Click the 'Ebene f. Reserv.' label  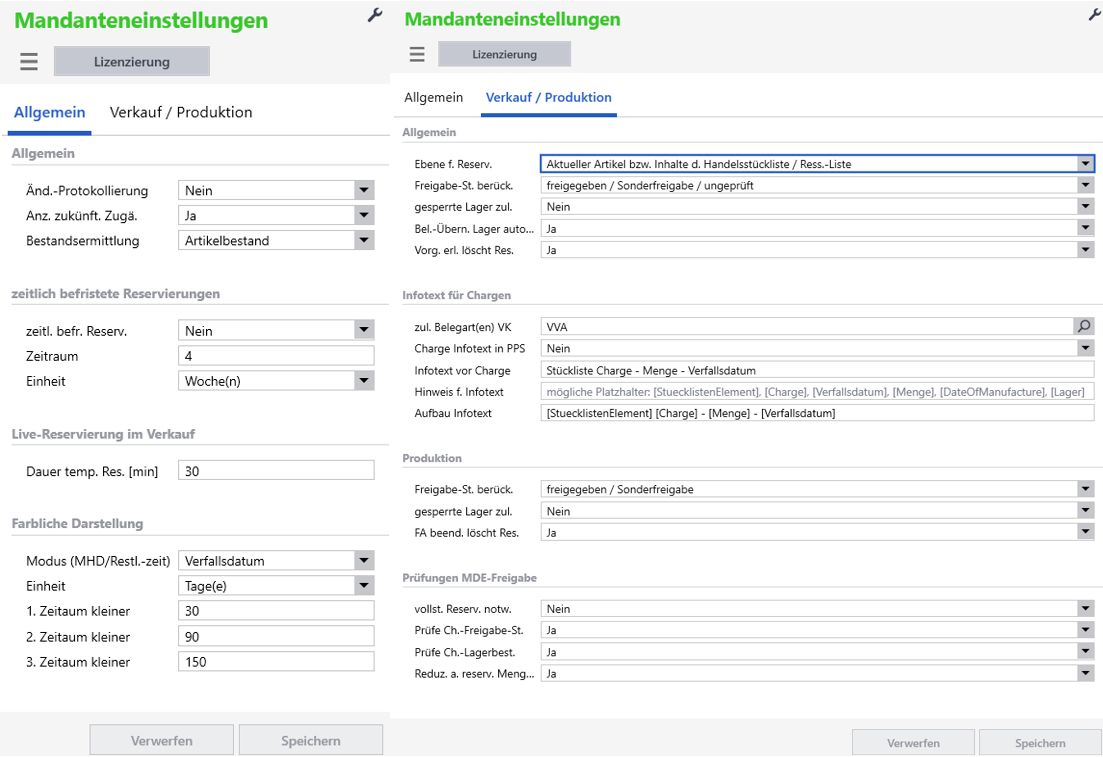pyautogui.click(x=453, y=164)
